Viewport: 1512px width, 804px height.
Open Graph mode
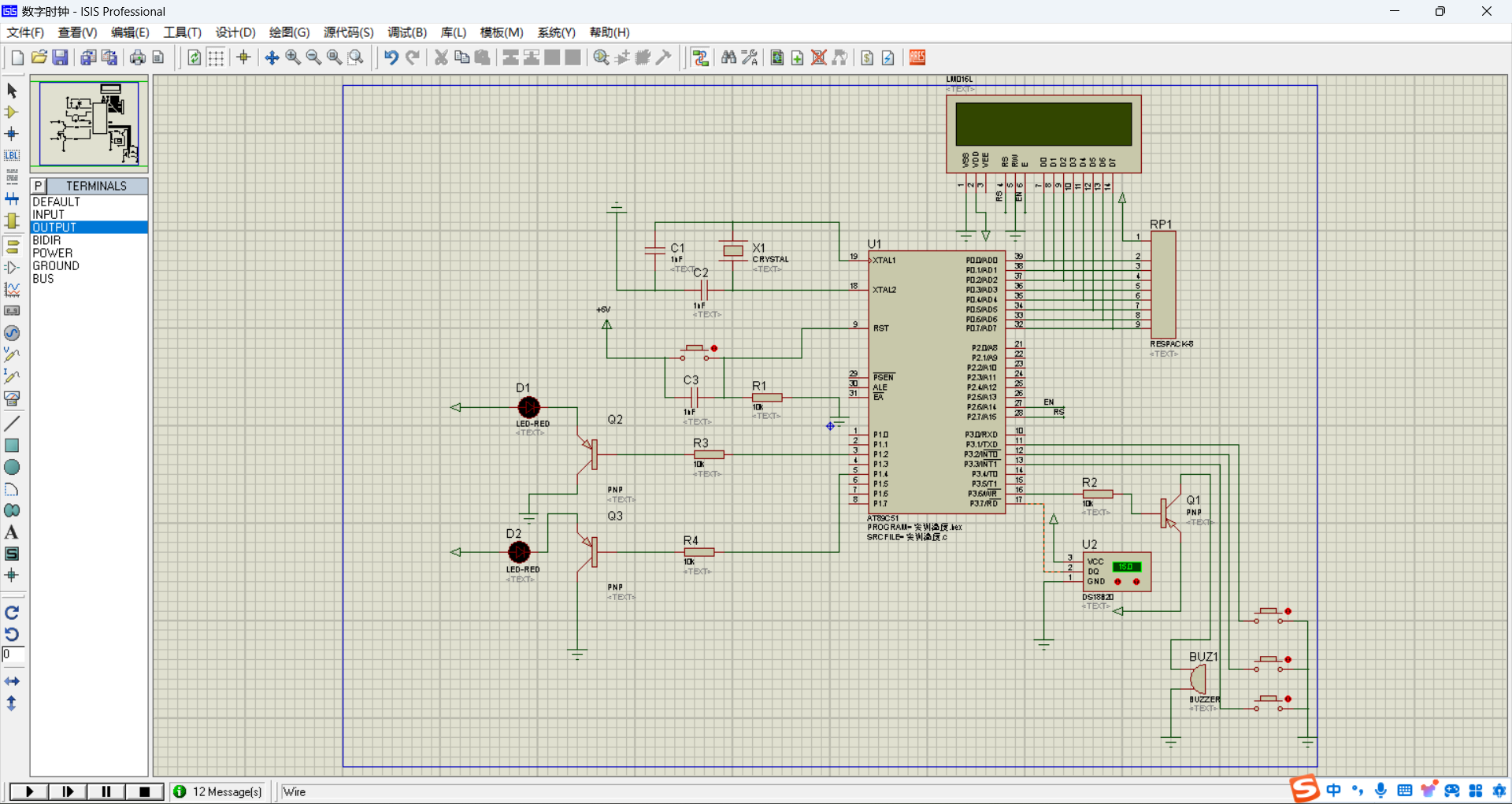(x=12, y=289)
